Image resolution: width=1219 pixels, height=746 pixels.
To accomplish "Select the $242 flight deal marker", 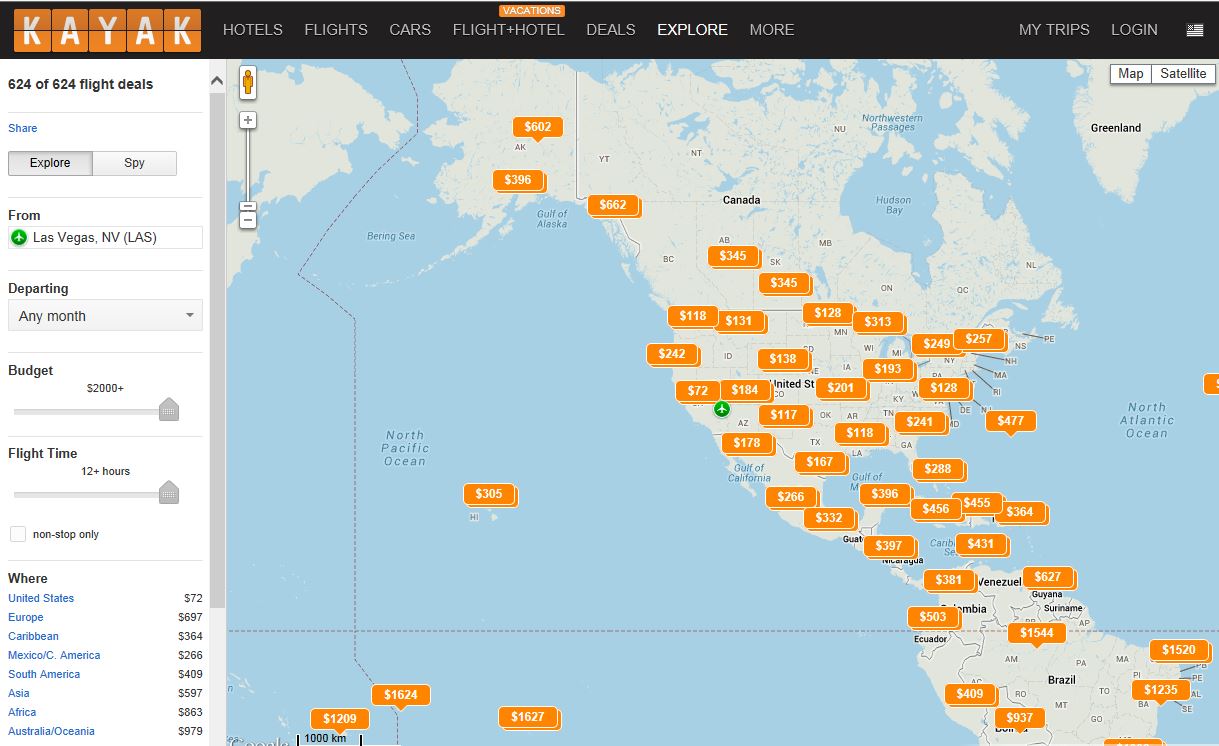I will (x=672, y=354).
